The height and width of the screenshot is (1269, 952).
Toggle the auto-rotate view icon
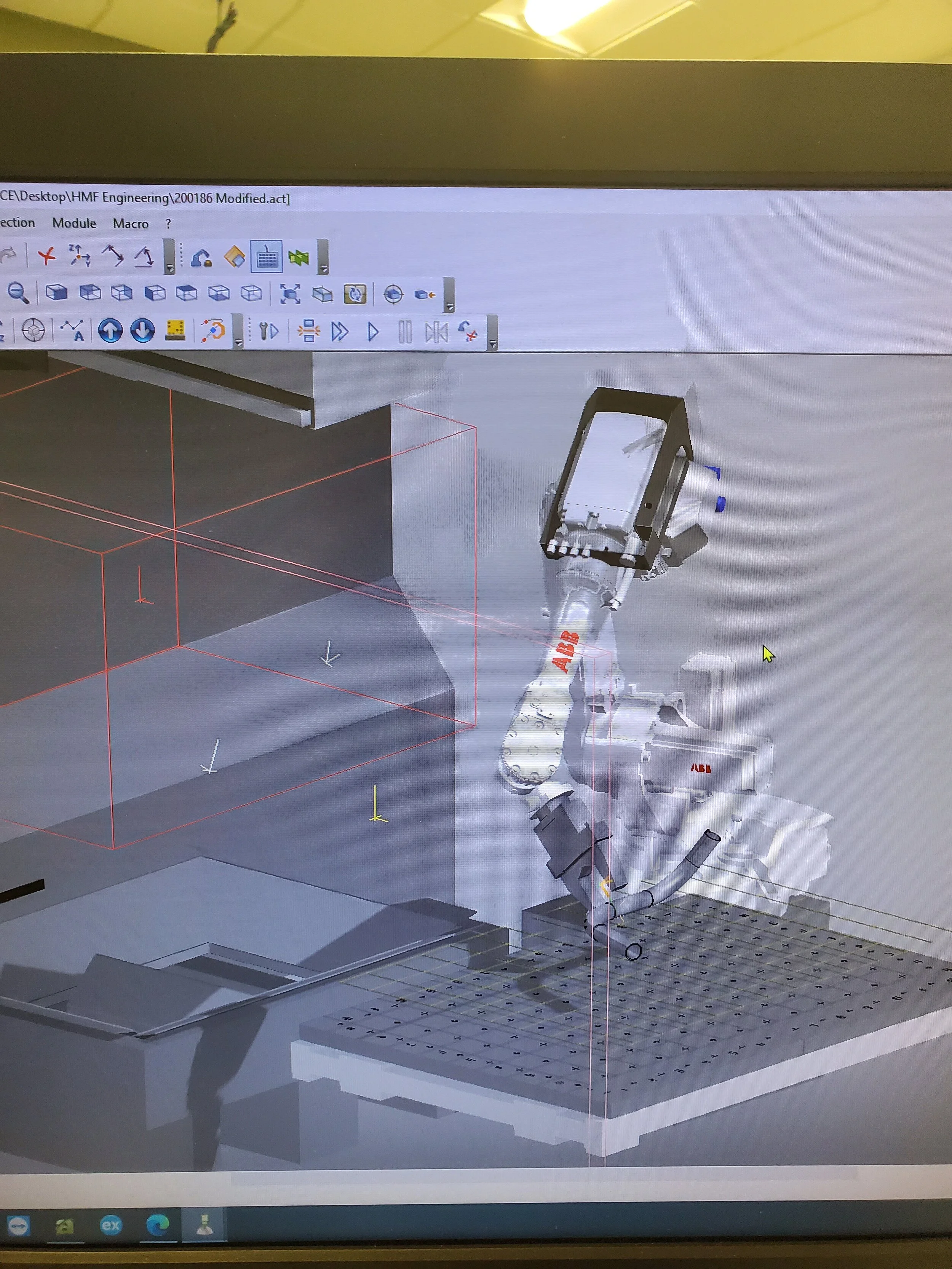click(x=355, y=294)
